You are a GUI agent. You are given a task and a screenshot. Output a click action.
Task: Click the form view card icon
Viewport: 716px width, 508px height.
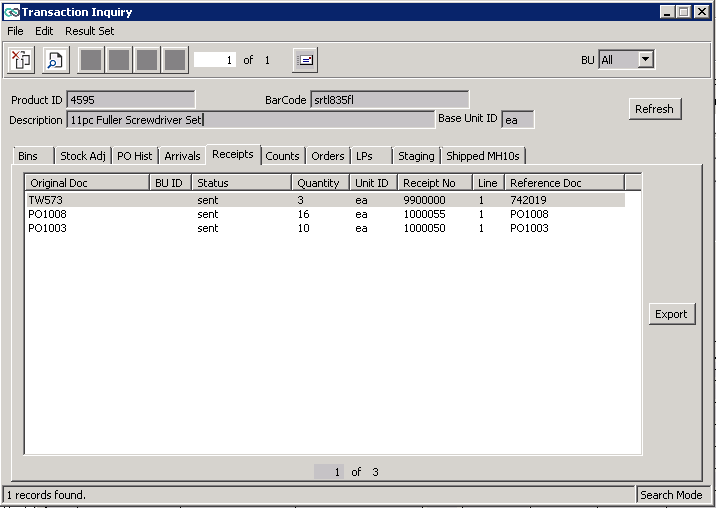pos(305,60)
